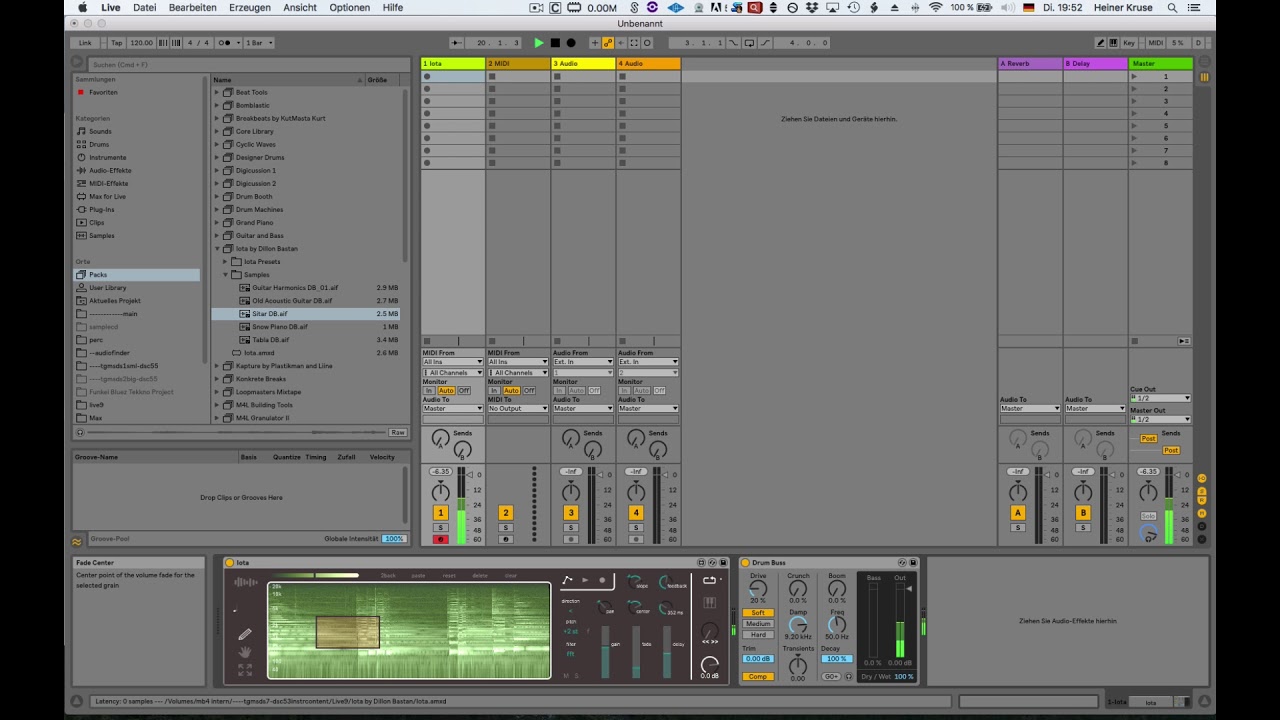Screen dimensions: 1280x720
Task: Click the Wi-Fi icon in the menu bar
Action: (x=936, y=7)
